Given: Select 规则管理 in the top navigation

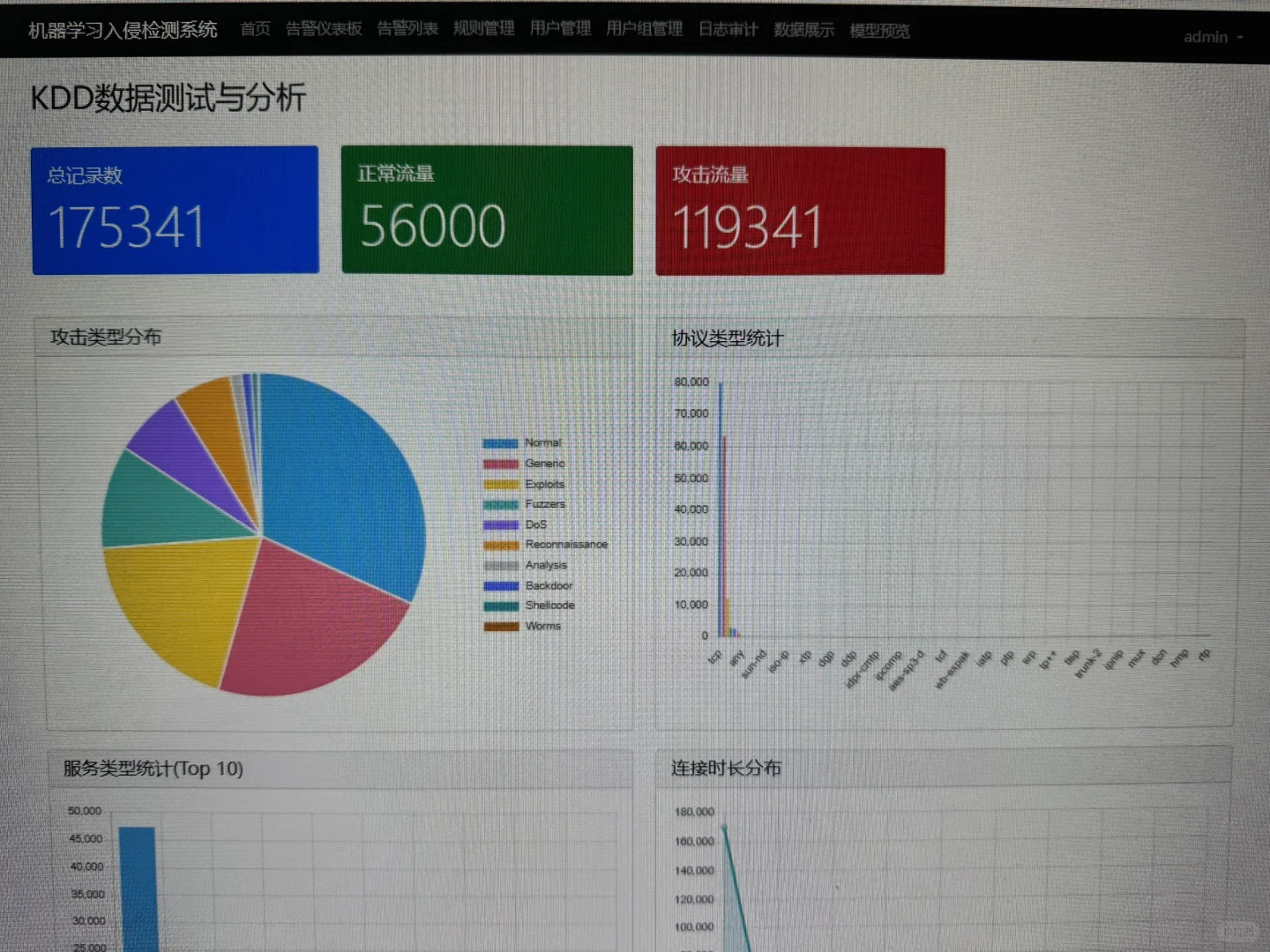Looking at the screenshot, I should (483, 29).
